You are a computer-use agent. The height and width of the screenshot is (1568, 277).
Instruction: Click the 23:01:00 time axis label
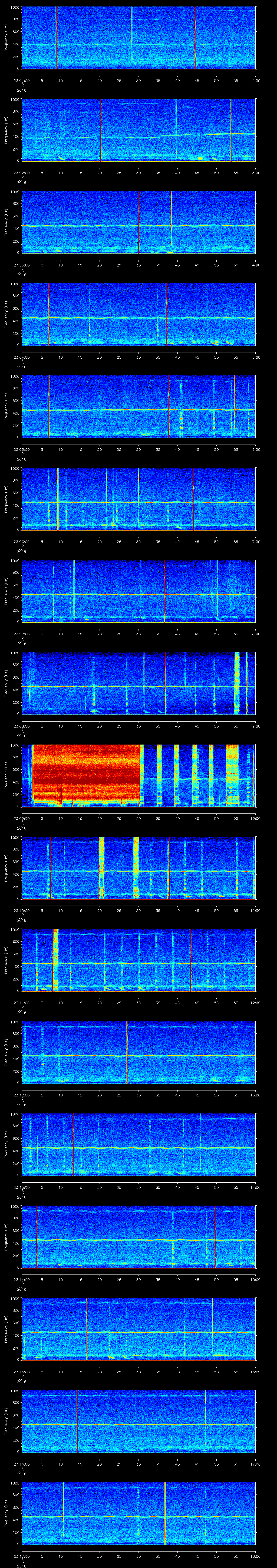[x=21, y=80]
